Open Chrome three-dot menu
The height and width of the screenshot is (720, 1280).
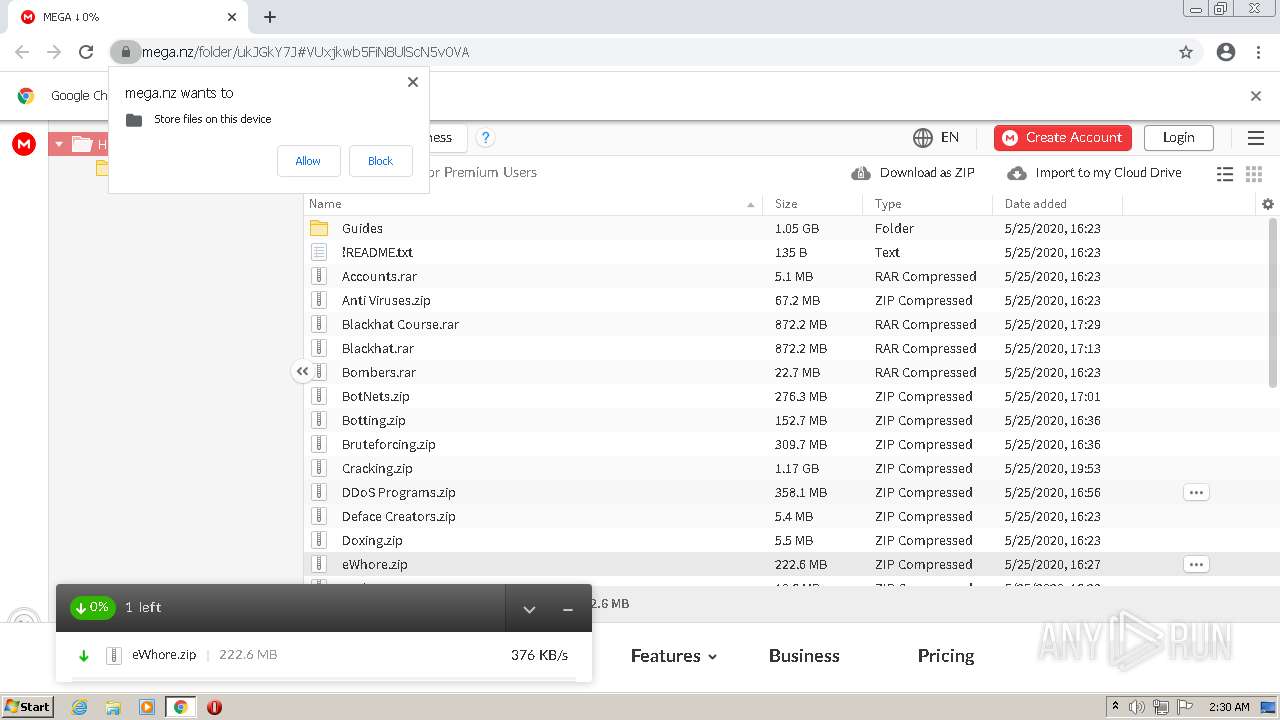pos(1258,52)
